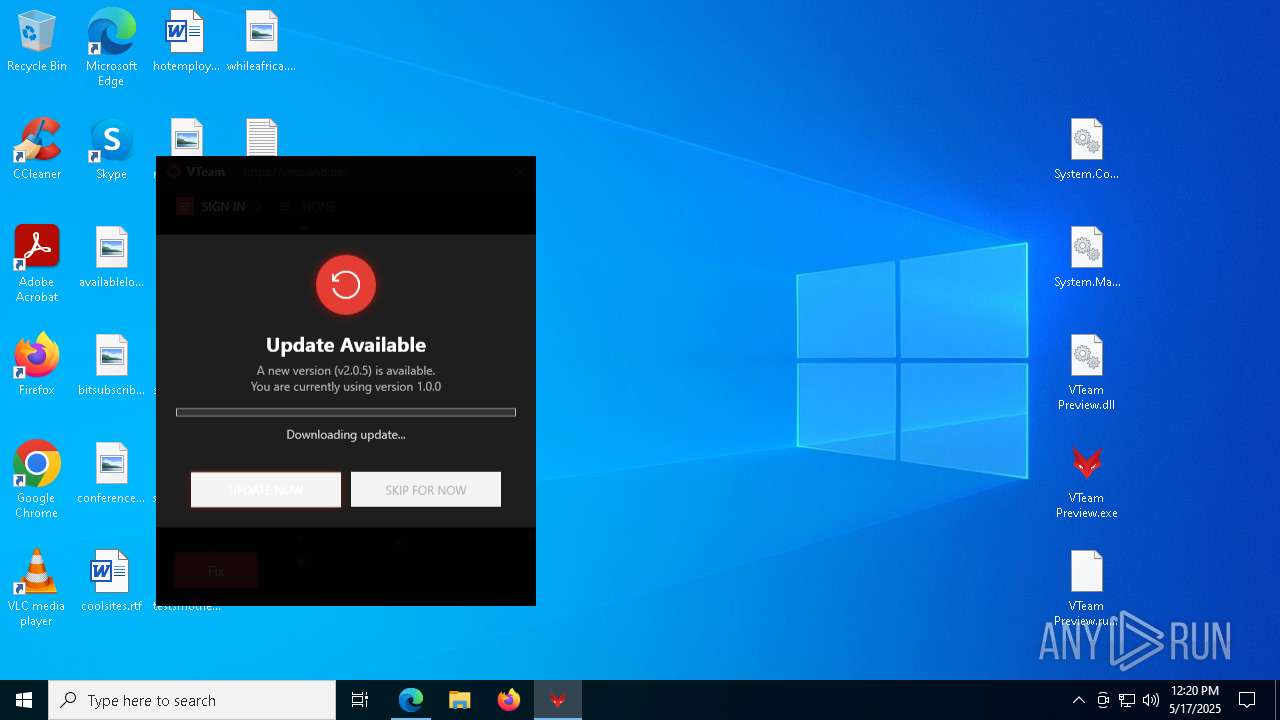Open the clock and date flyout
The height and width of the screenshot is (720, 1280).
coord(1195,700)
